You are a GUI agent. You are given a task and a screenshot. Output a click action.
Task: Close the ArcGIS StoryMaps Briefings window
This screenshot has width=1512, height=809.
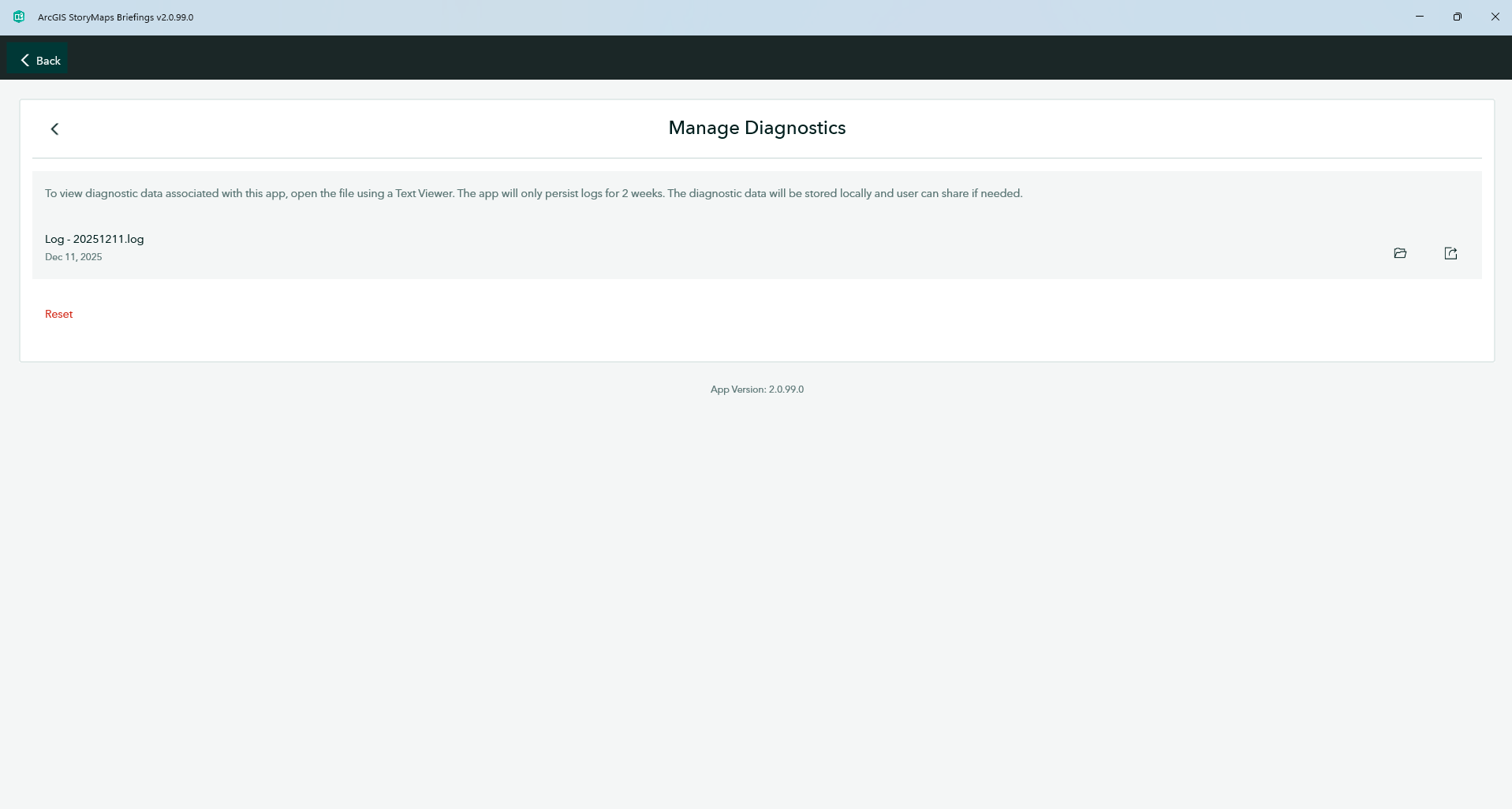click(x=1495, y=17)
